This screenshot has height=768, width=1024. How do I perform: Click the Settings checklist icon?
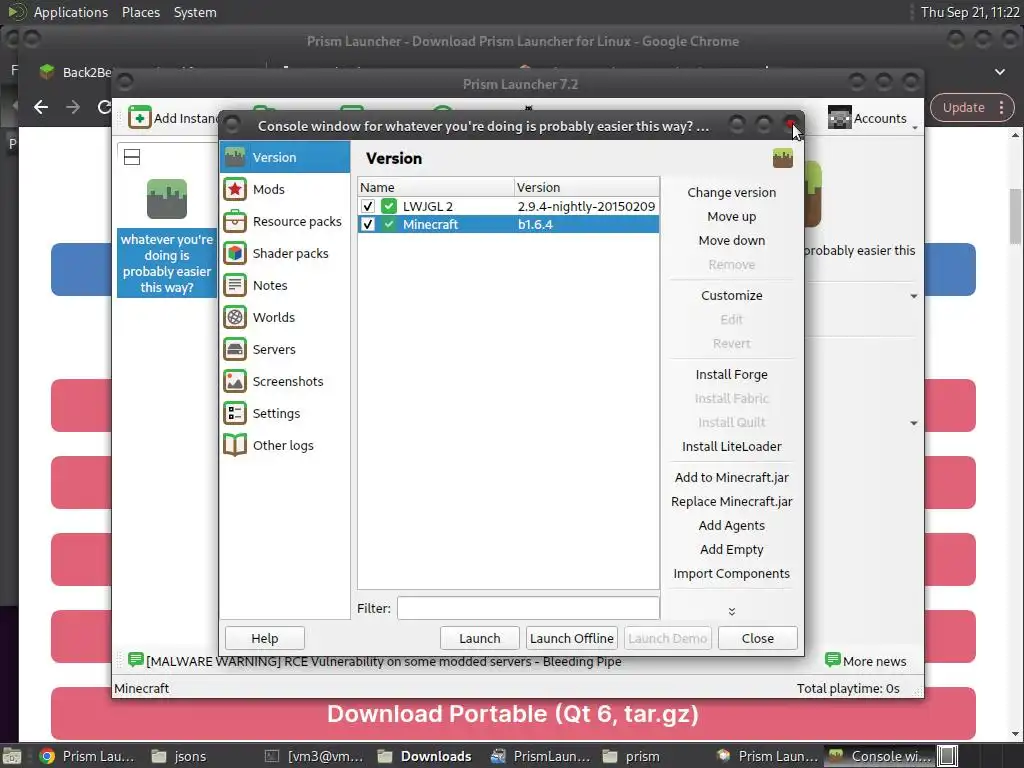pyautogui.click(x=235, y=413)
